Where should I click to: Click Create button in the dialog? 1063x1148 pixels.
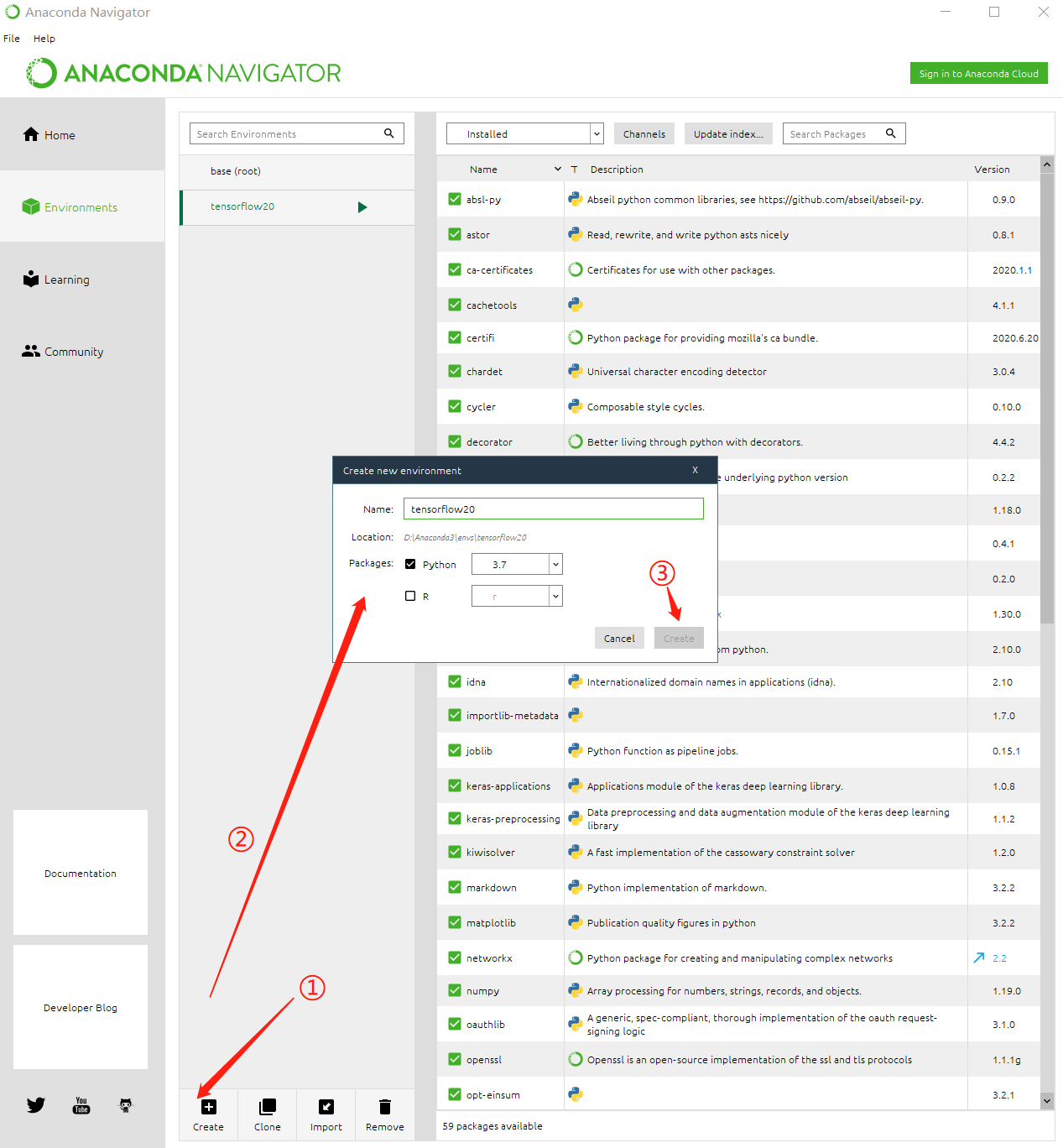point(679,638)
